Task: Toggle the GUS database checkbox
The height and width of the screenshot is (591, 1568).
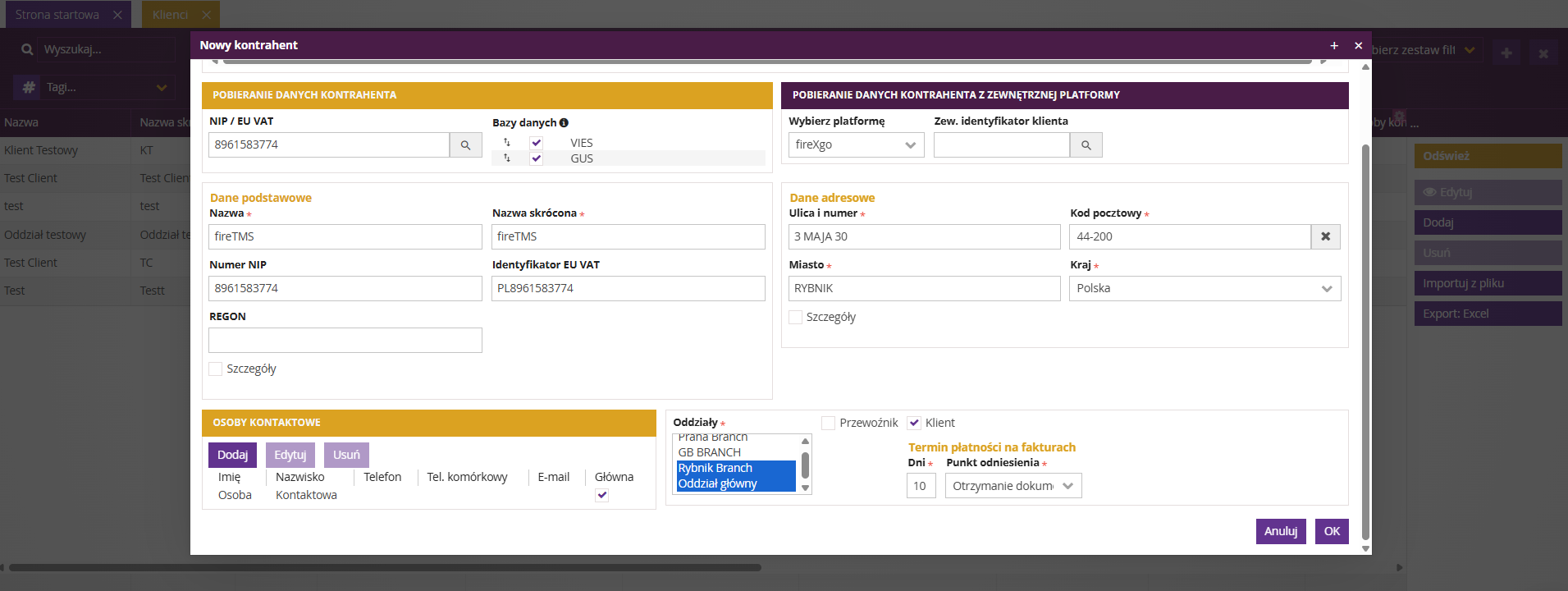Action: 536,158
